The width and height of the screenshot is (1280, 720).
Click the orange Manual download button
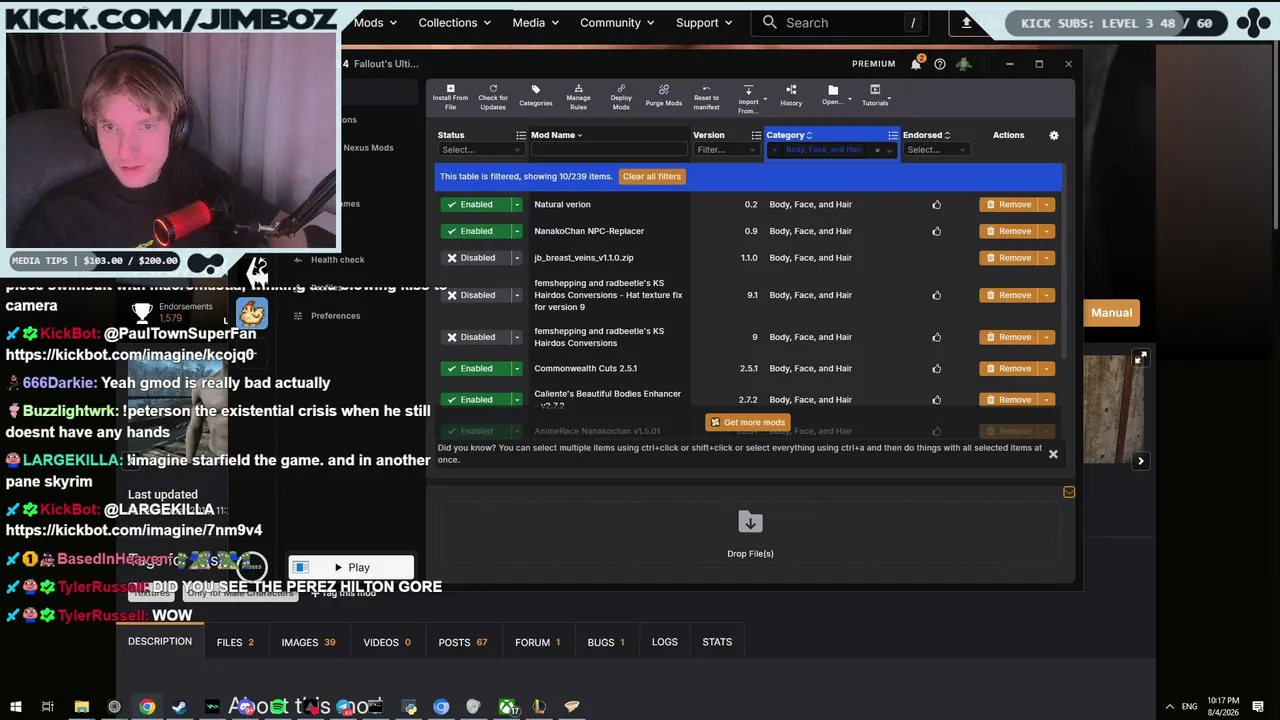[1111, 313]
